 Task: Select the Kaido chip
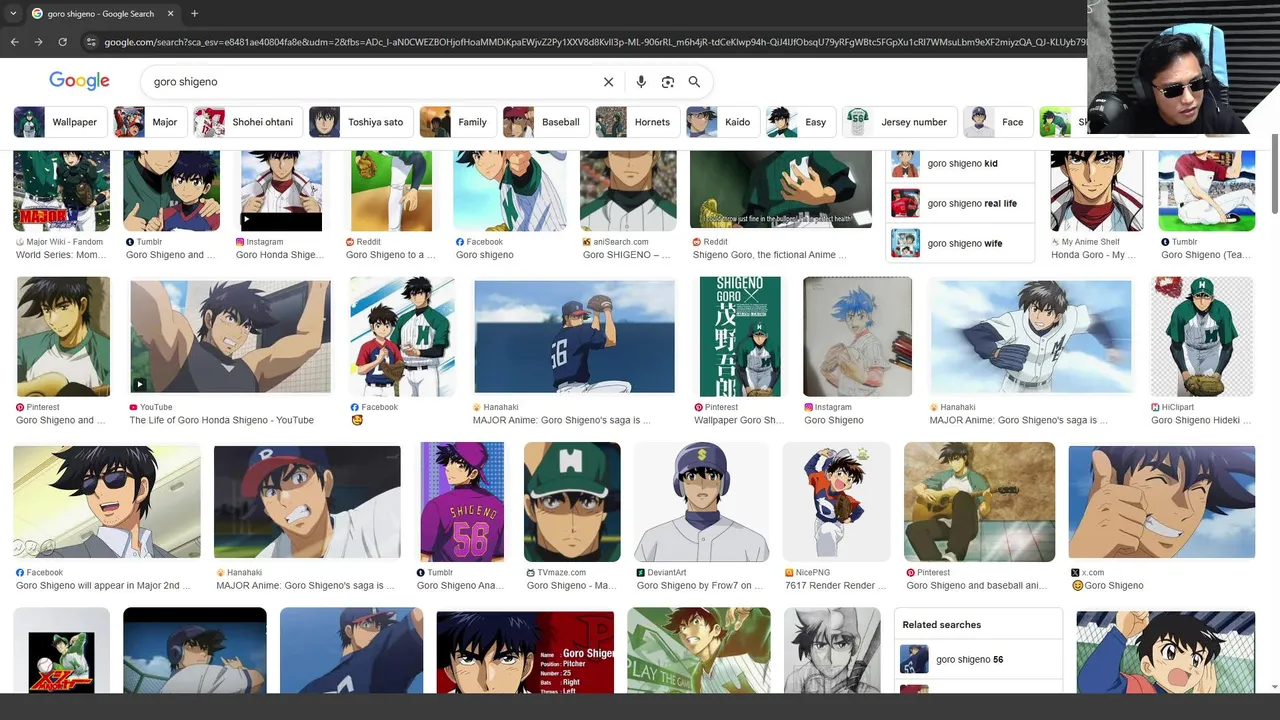[722, 122]
